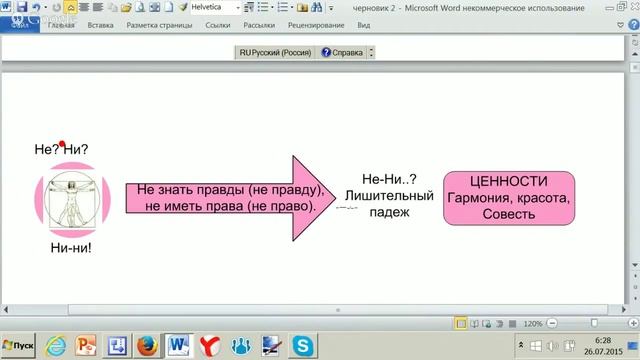This screenshot has width=640, height=360.
Task: Click the zoom slider handle
Action: [594, 323]
